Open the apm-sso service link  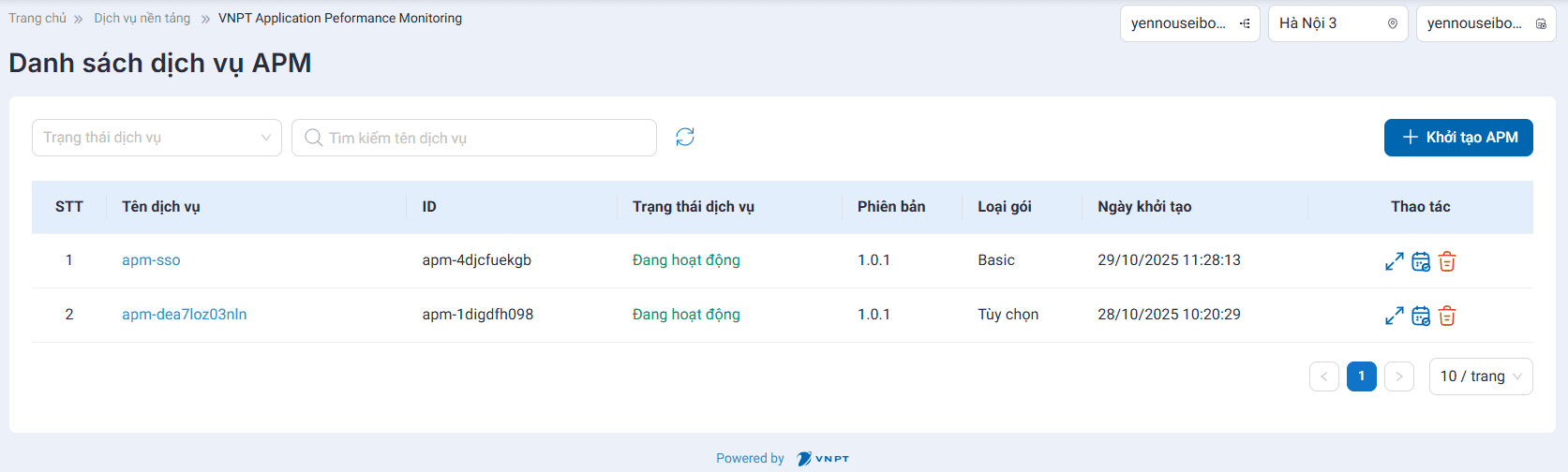click(x=151, y=260)
